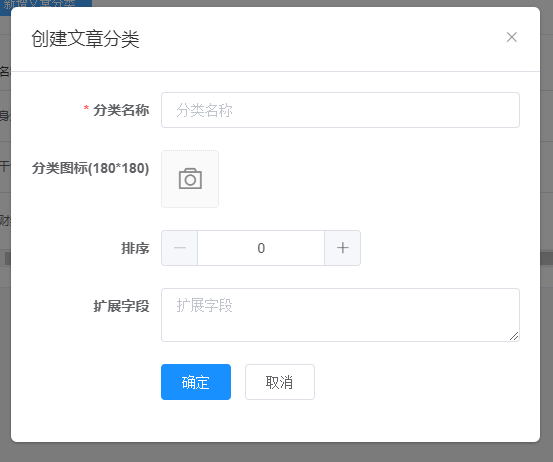The height and width of the screenshot is (462, 553).
Task: Click the 扩展字段 textarea
Action: tap(340, 315)
